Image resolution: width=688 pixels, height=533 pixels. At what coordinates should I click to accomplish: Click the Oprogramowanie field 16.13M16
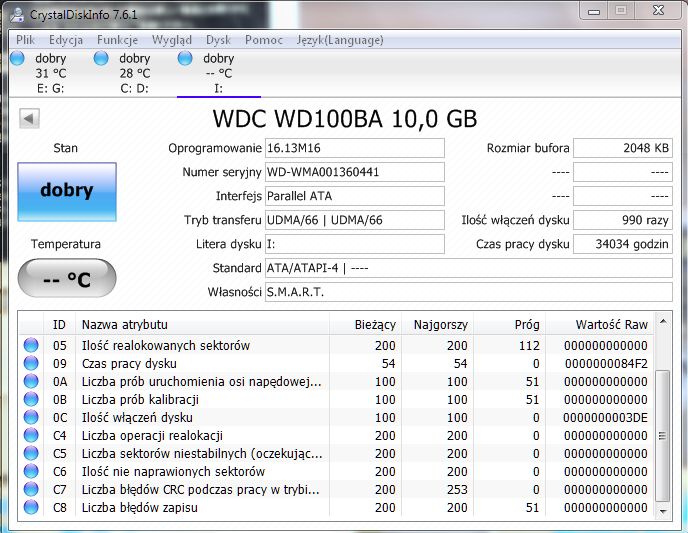355,148
